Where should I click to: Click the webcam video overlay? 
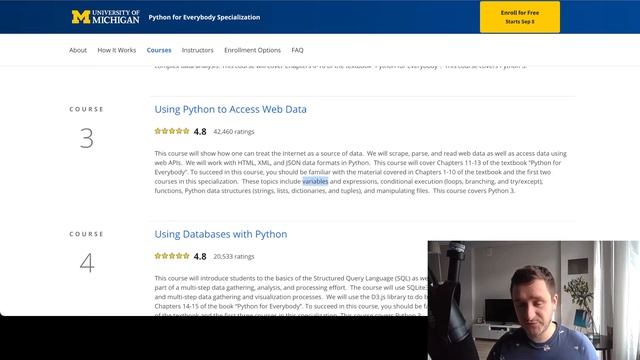[533, 300]
